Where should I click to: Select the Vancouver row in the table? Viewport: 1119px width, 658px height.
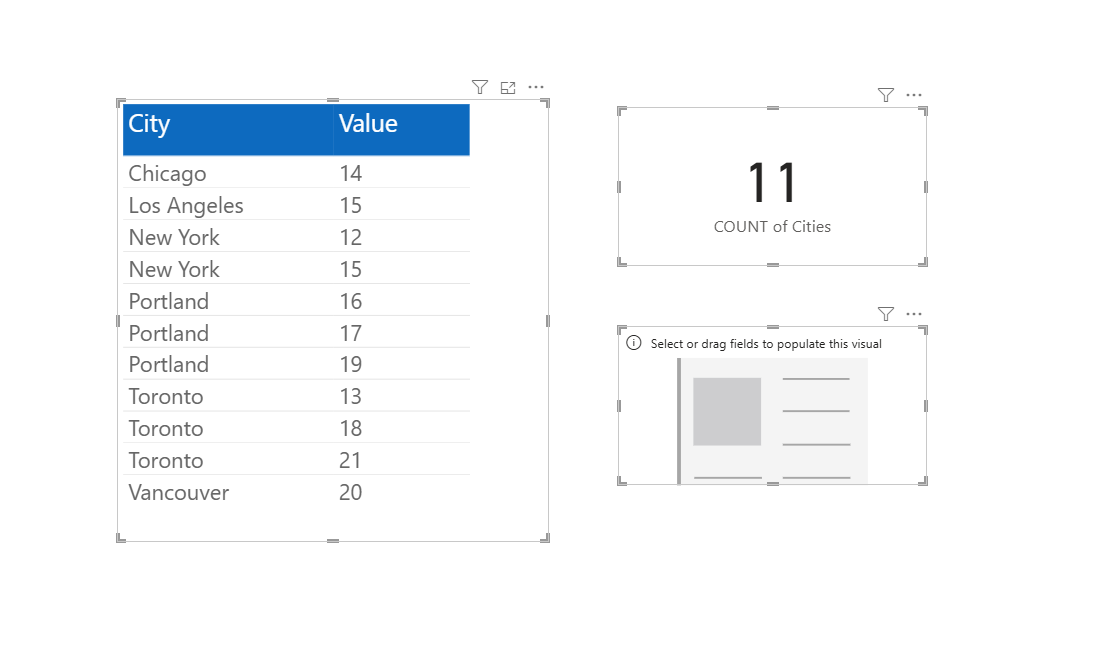click(179, 493)
